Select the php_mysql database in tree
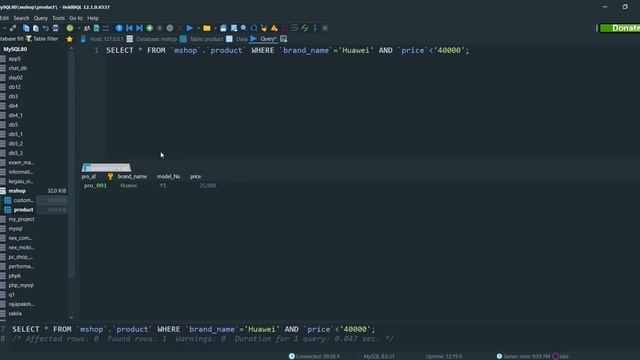This screenshot has width=640, height=360. [21, 285]
